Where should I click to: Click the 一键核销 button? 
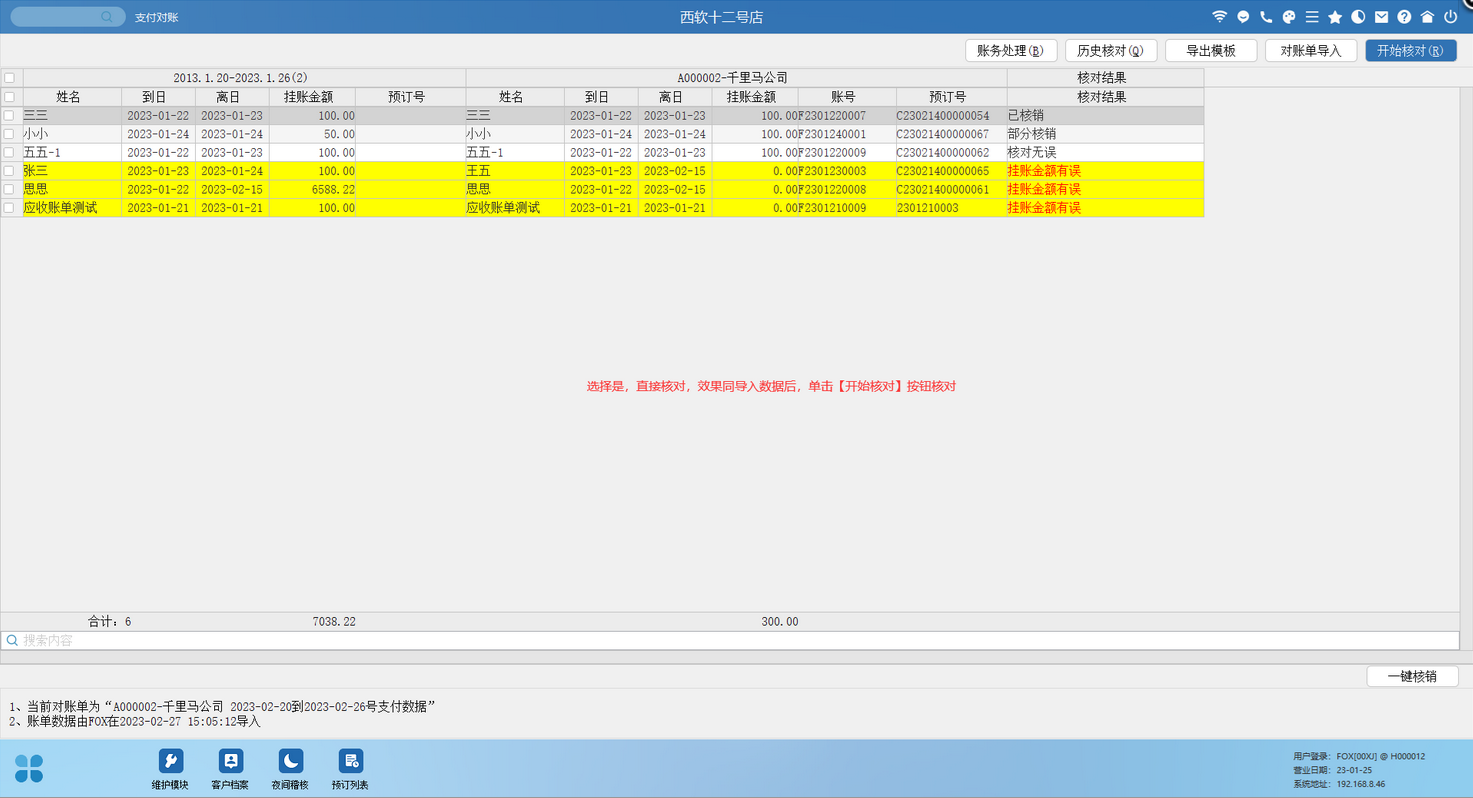1411,677
